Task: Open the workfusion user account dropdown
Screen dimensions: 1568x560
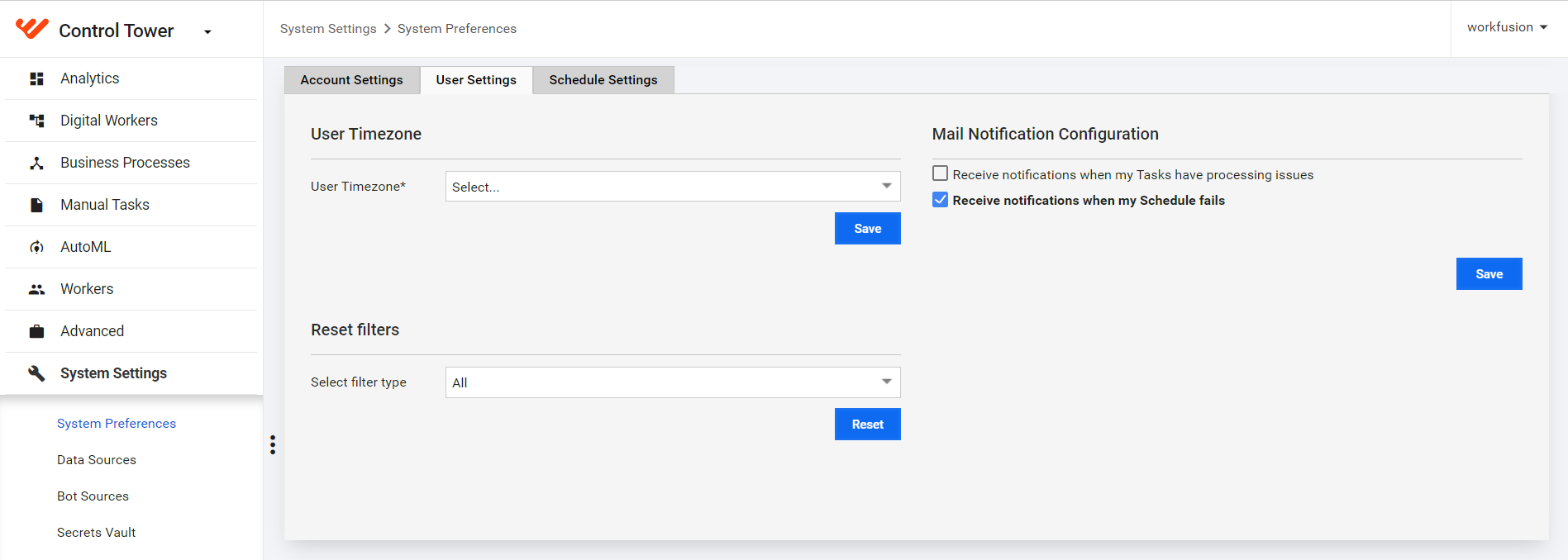Action: (1507, 27)
